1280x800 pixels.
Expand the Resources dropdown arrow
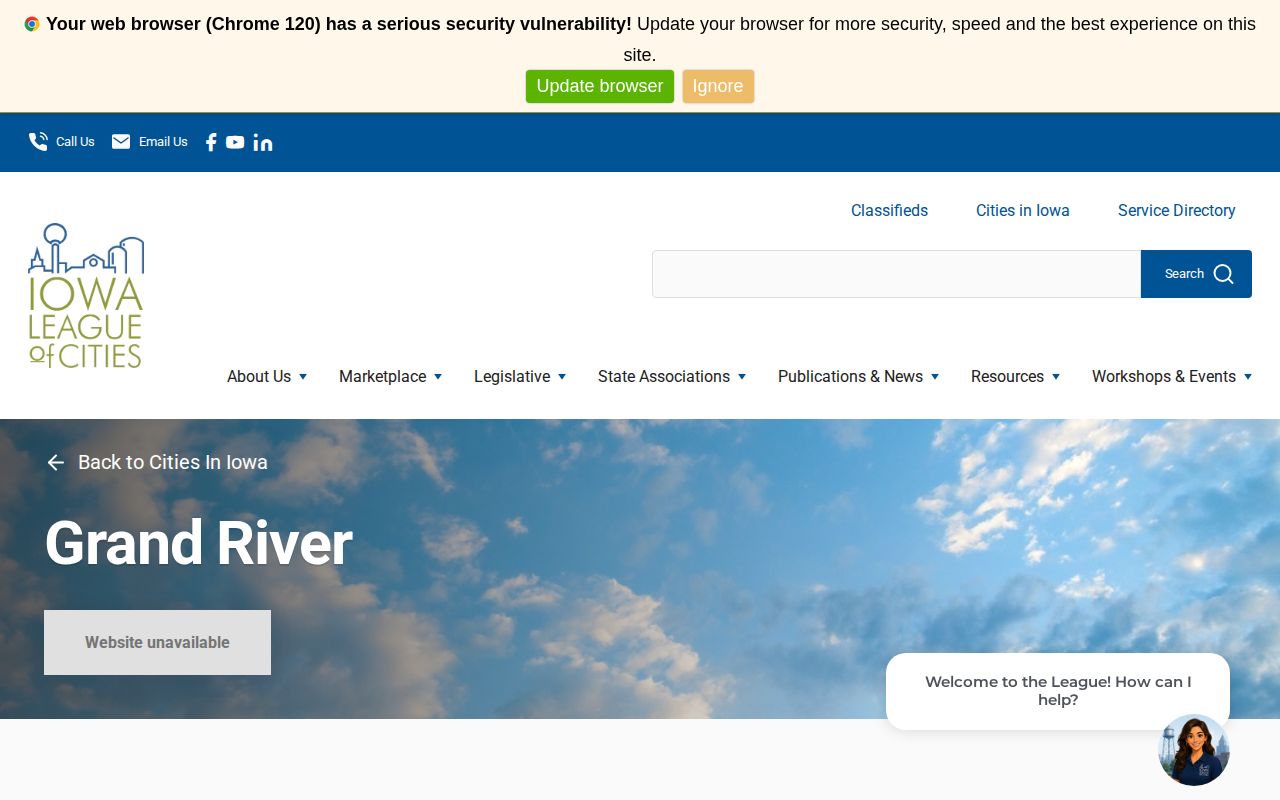(x=1056, y=377)
